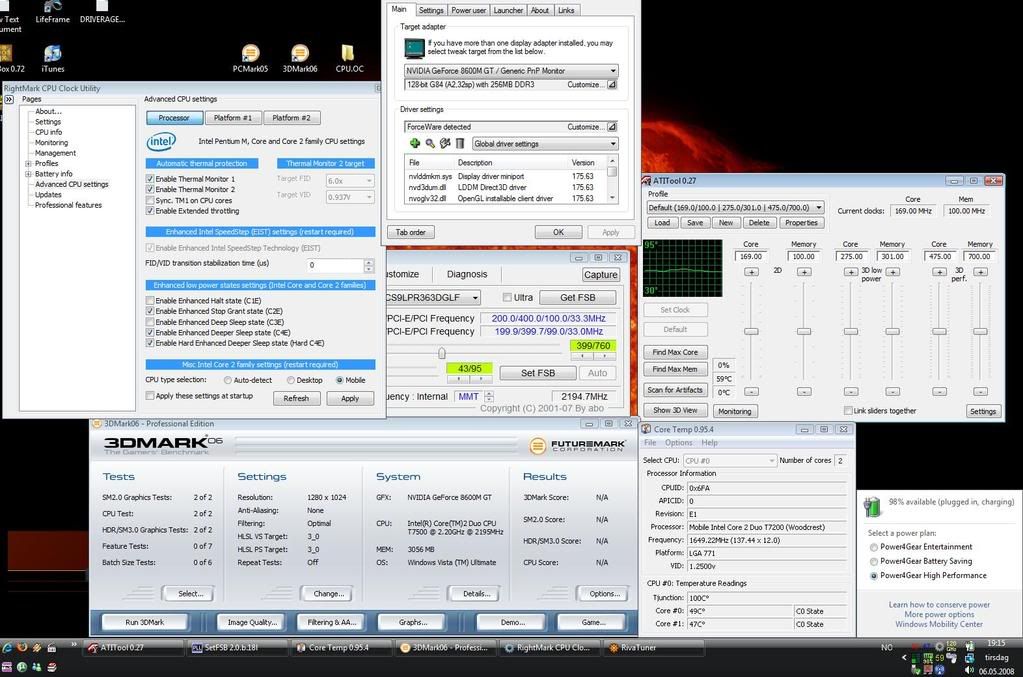The height and width of the screenshot is (677, 1023).
Task: Click the 3D perf. Memory slider handle in ATITool
Action: tap(981, 331)
